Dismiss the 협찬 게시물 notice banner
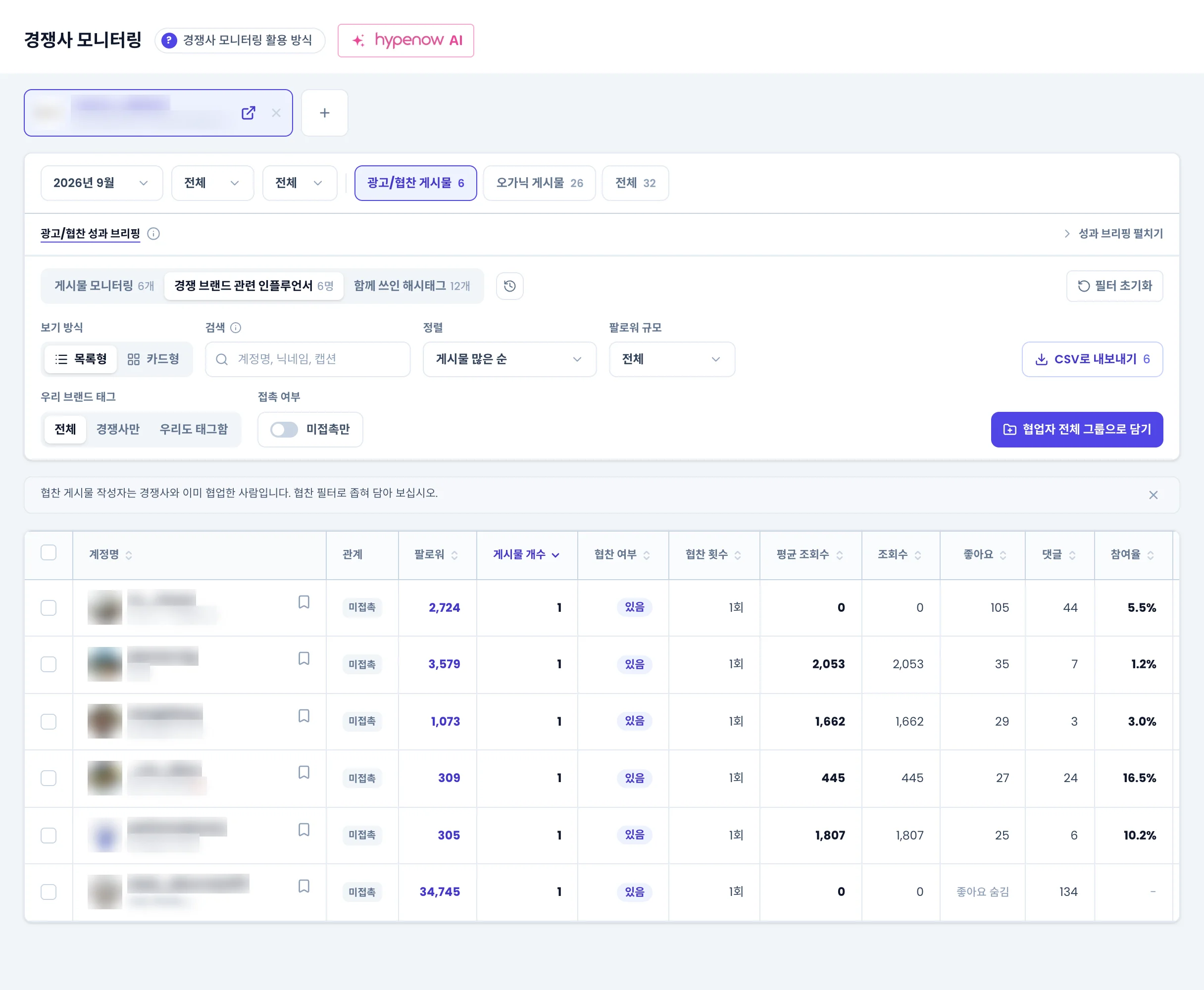Screen dimensions: 1204x990 [x=1153, y=495]
